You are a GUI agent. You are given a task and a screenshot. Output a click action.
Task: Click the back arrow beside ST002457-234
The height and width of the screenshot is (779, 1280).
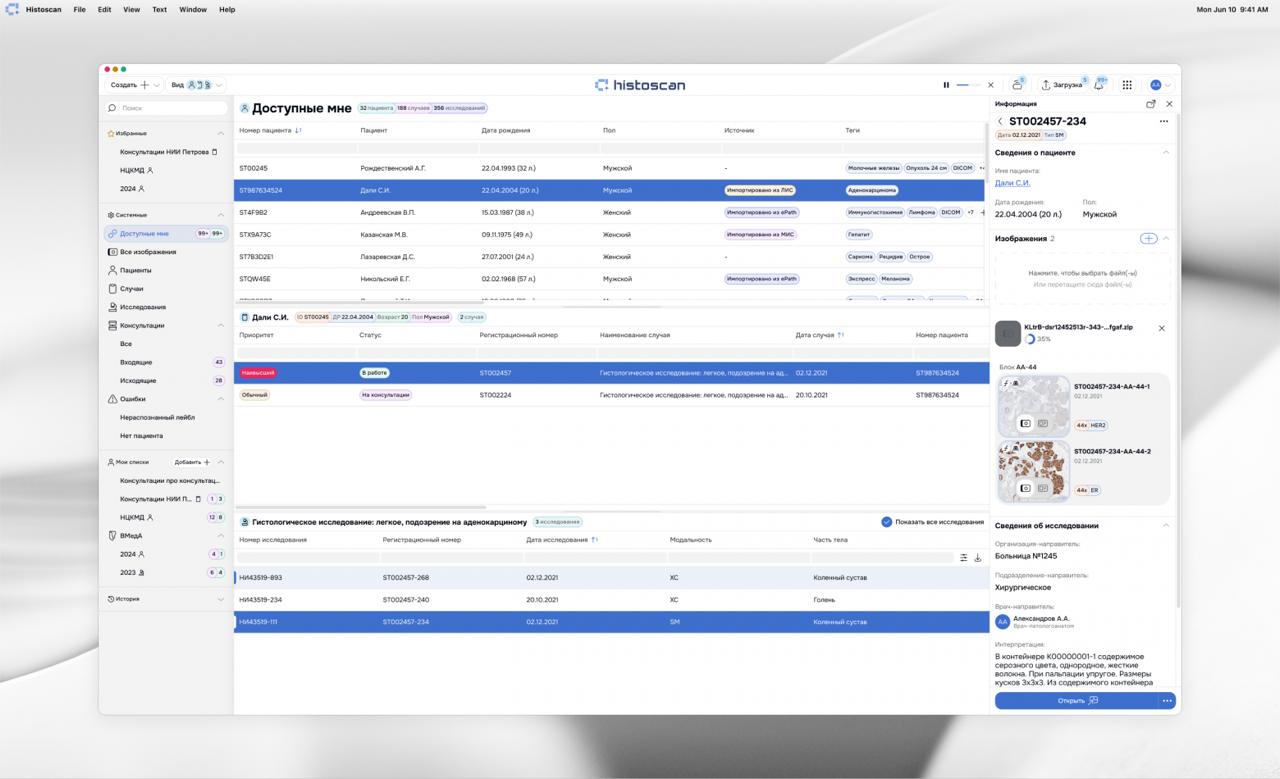pos(1000,122)
